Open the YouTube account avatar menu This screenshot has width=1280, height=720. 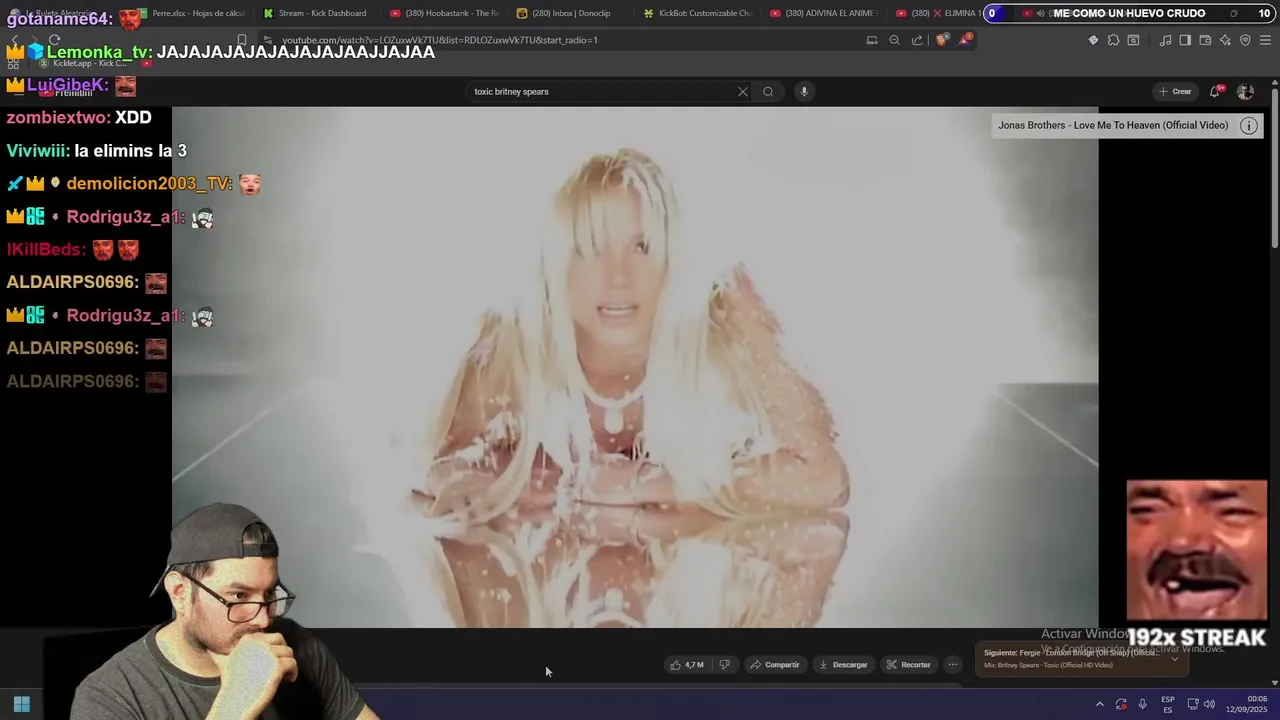1245,92
